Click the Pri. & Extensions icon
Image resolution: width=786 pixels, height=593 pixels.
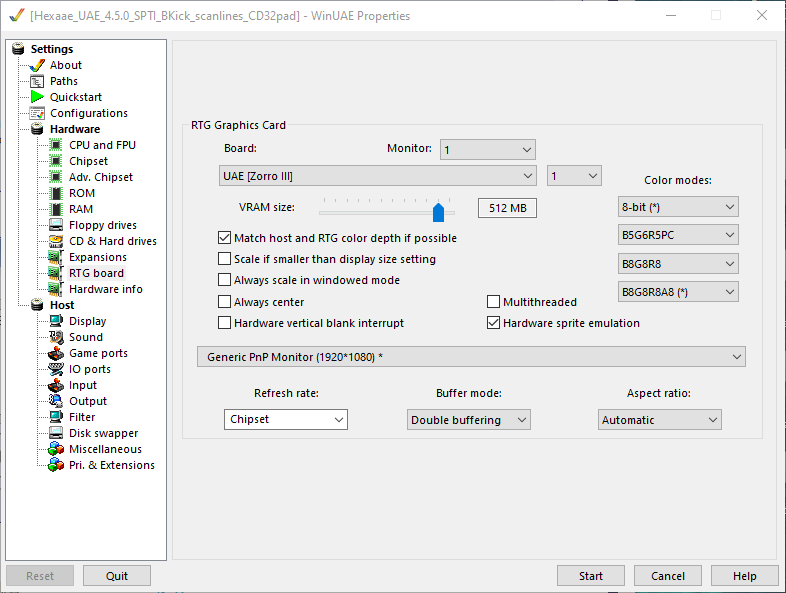pyautogui.click(x=56, y=465)
